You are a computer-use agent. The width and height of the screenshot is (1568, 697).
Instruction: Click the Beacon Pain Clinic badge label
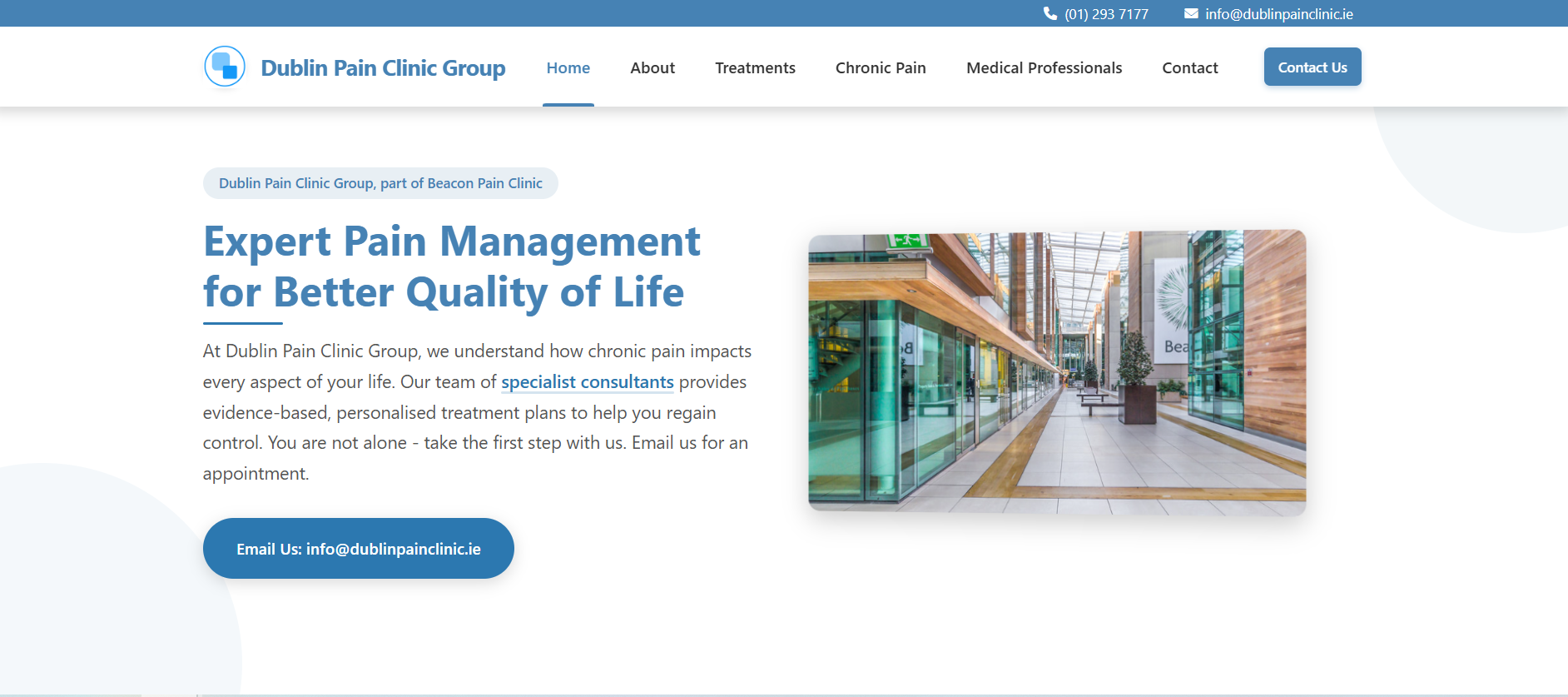click(380, 183)
